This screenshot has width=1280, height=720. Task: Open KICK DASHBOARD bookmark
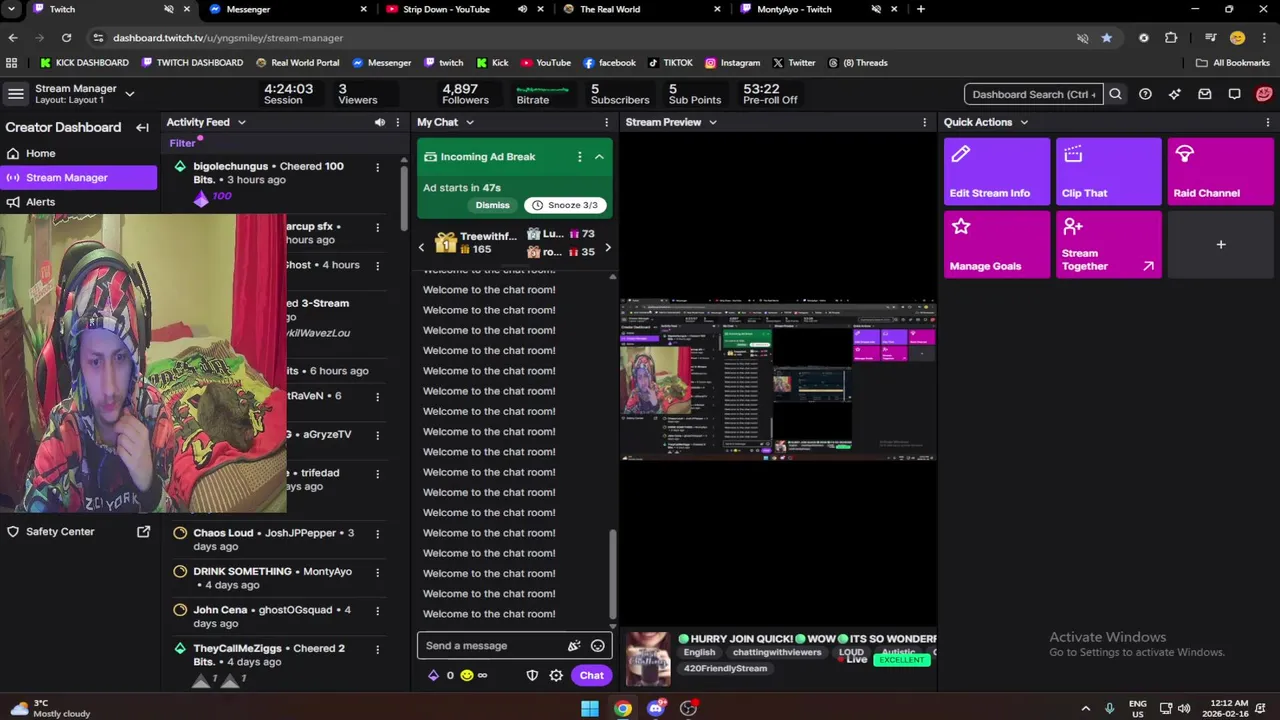point(84,62)
